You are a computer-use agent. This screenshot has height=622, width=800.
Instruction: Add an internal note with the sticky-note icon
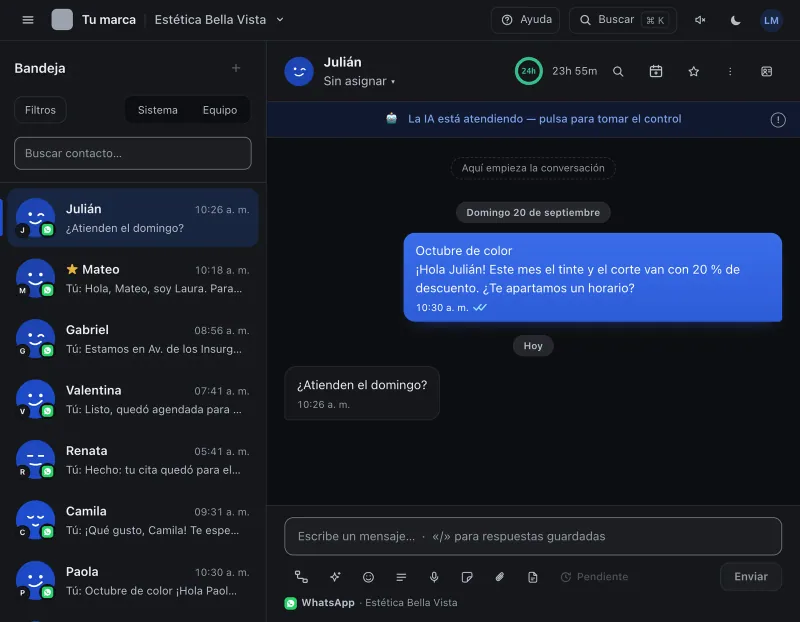pos(467,577)
